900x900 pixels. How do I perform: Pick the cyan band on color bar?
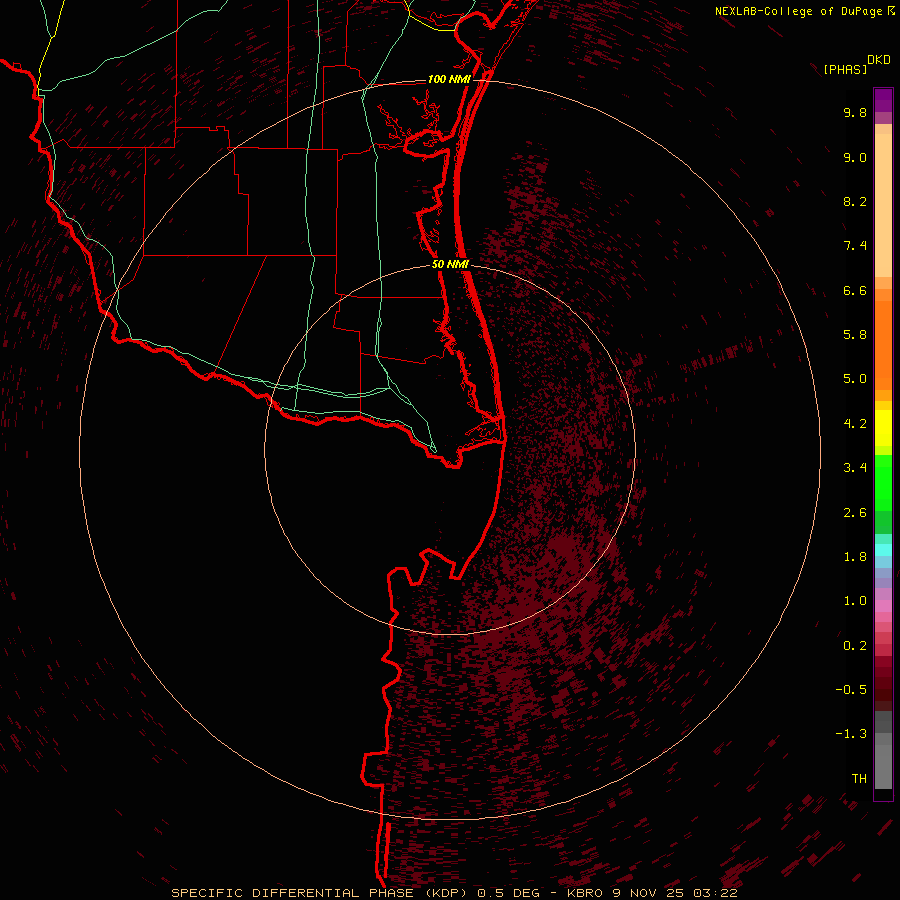[x=883, y=550]
